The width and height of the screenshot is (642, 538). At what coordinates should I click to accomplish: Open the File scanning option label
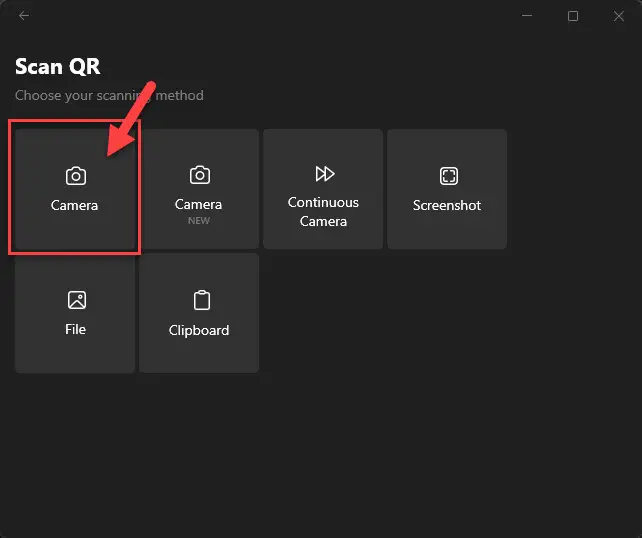75,329
